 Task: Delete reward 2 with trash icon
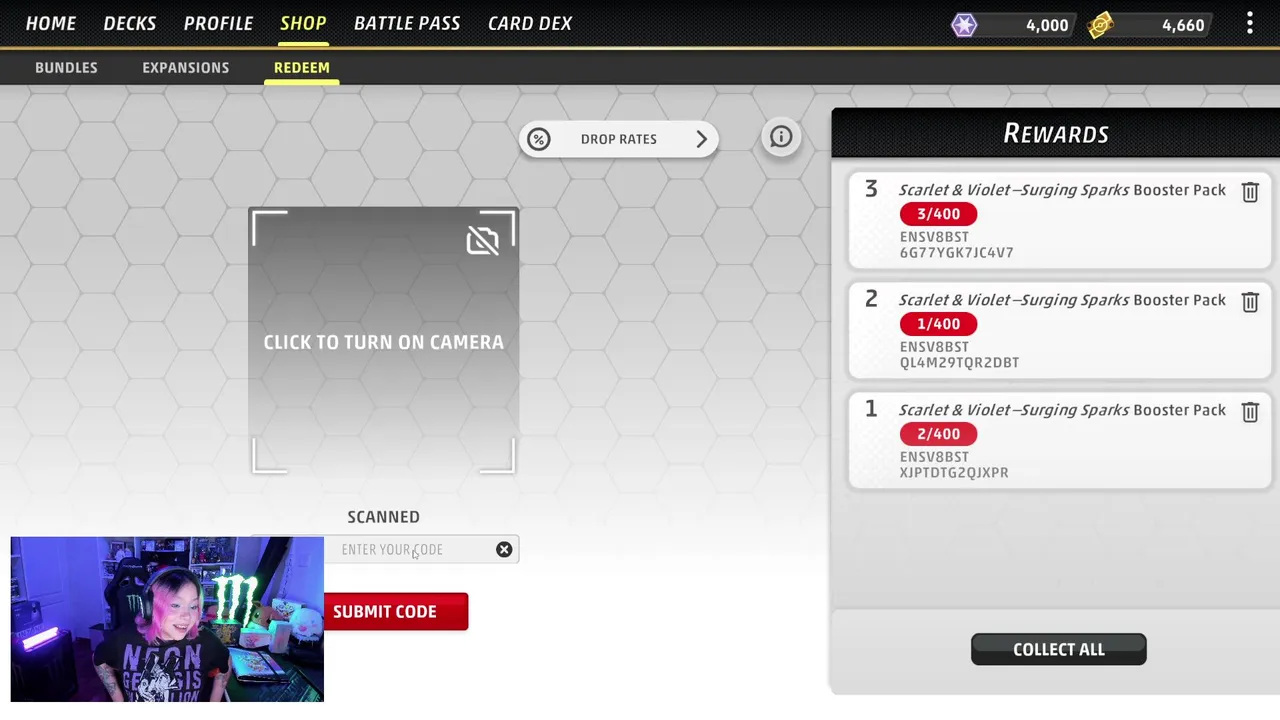pos(1250,302)
